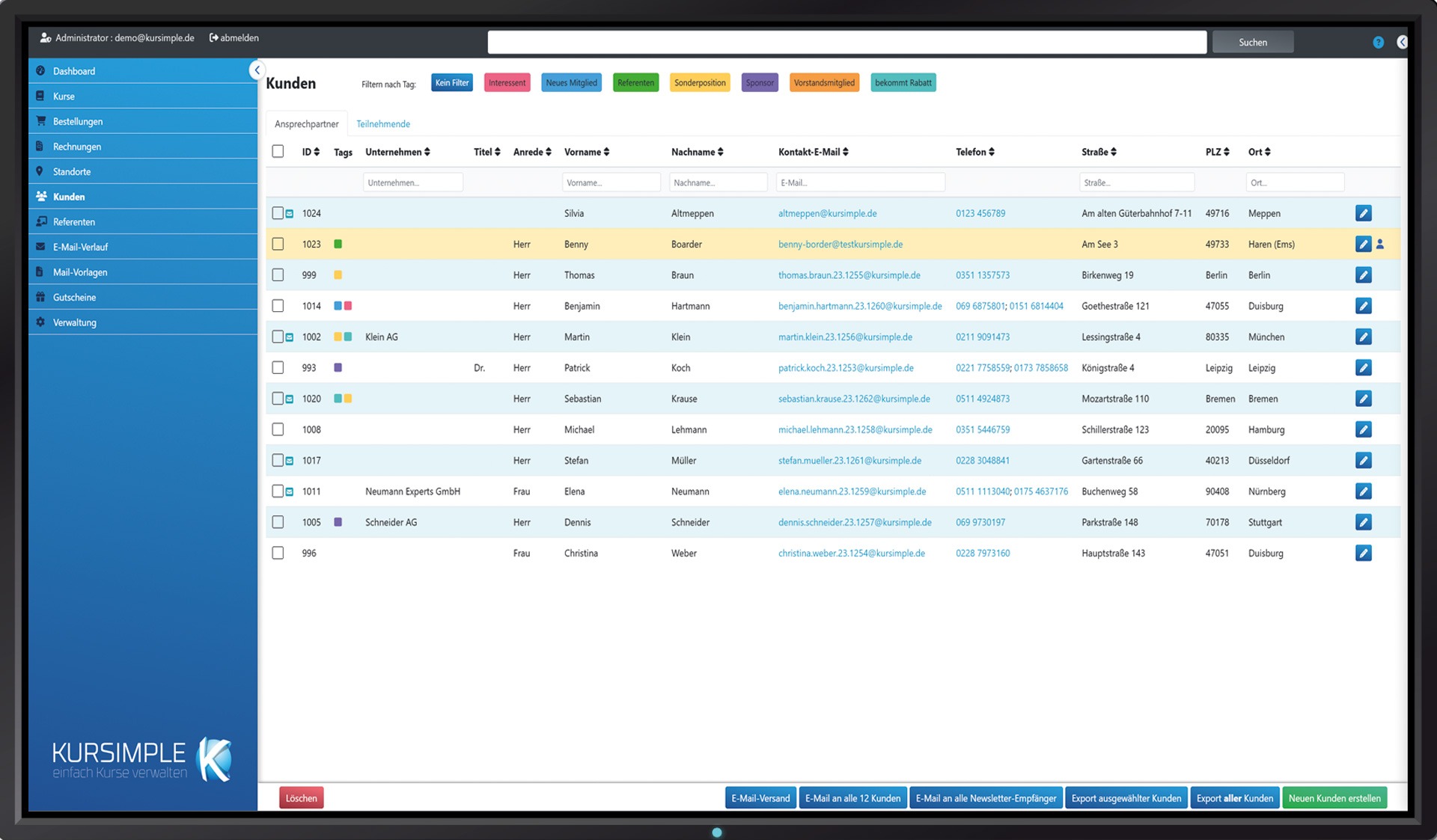Click edit pencil icon for Silvia Altmeppen
The image size is (1437, 840).
click(x=1363, y=213)
